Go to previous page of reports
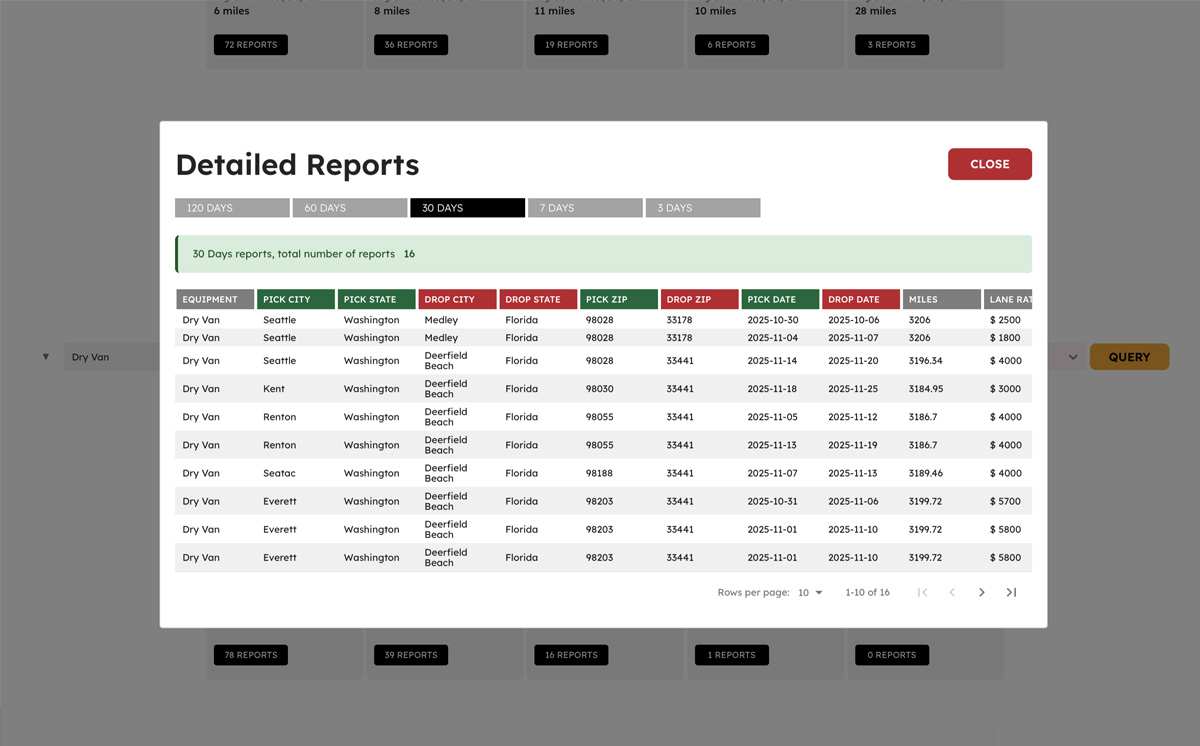1200x746 pixels. point(952,593)
